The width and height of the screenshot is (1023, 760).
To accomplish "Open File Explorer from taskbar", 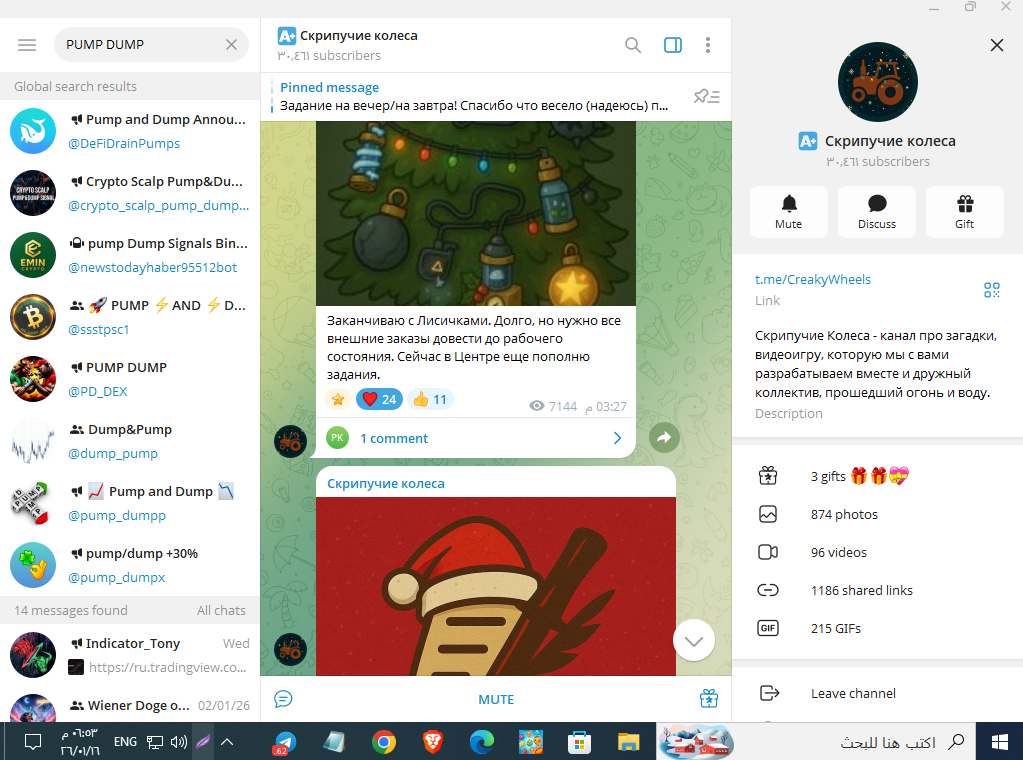I will [x=628, y=742].
